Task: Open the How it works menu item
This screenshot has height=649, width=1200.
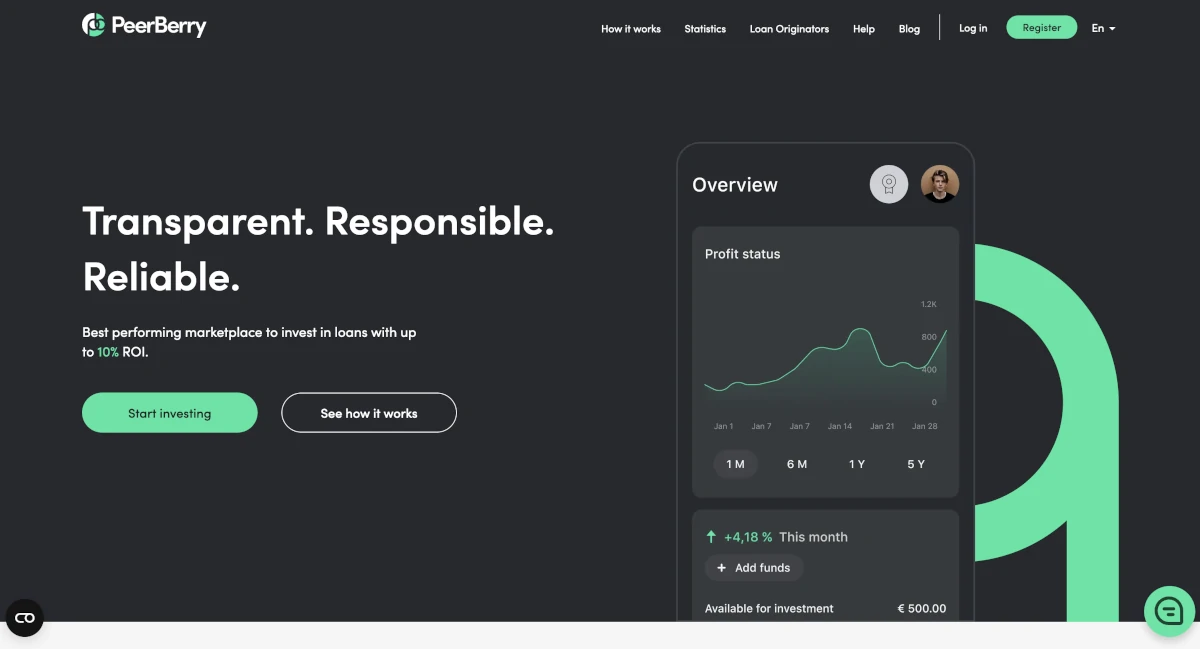Action: [631, 29]
